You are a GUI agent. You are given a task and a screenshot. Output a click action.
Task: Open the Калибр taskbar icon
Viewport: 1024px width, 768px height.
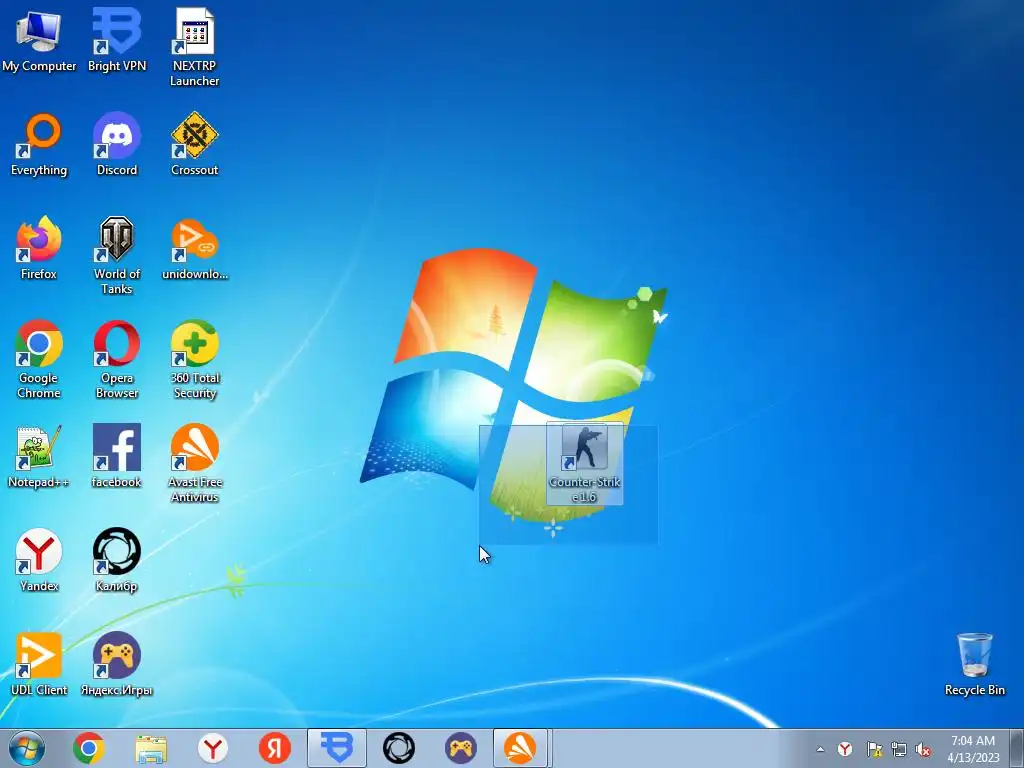pyautogui.click(x=398, y=748)
